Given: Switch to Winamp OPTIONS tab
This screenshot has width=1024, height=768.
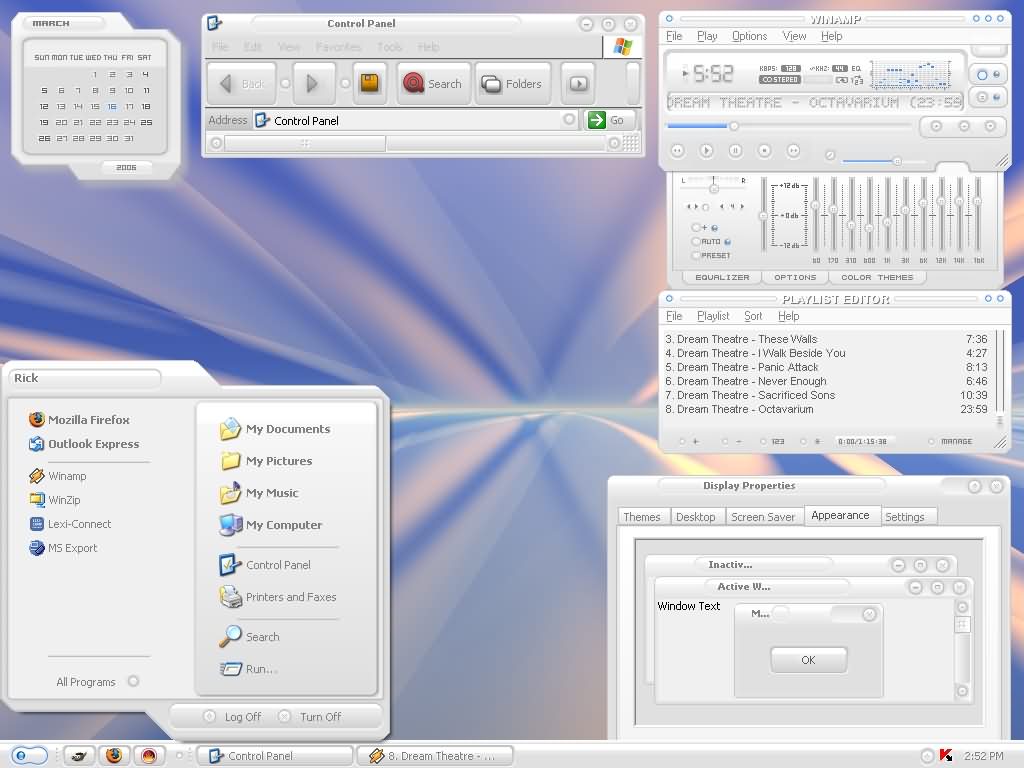Looking at the screenshot, I should point(795,278).
